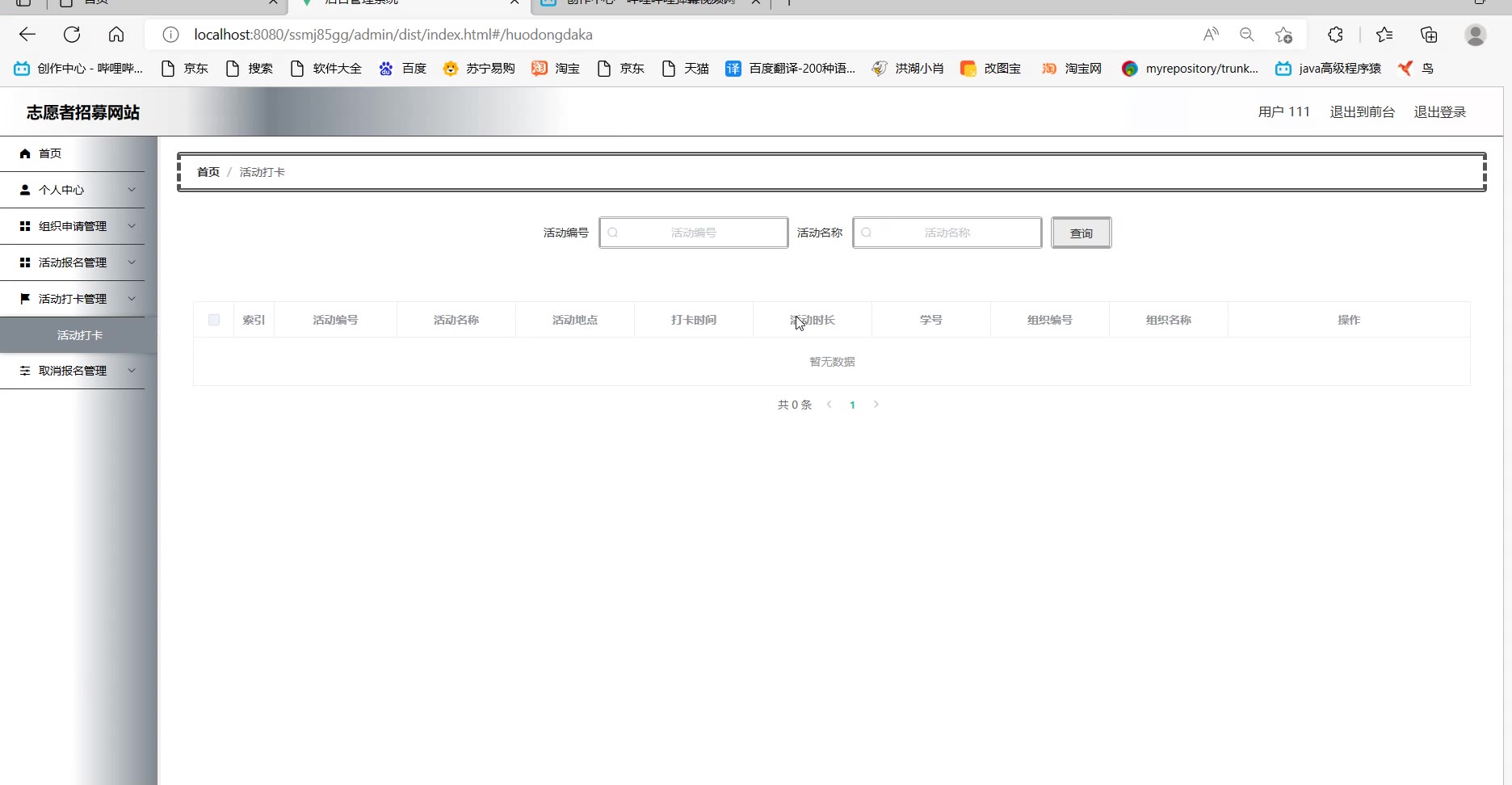Expand 活动报名管理 sidebar menu
The width and height of the screenshot is (1512, 785).
[73, 262]
